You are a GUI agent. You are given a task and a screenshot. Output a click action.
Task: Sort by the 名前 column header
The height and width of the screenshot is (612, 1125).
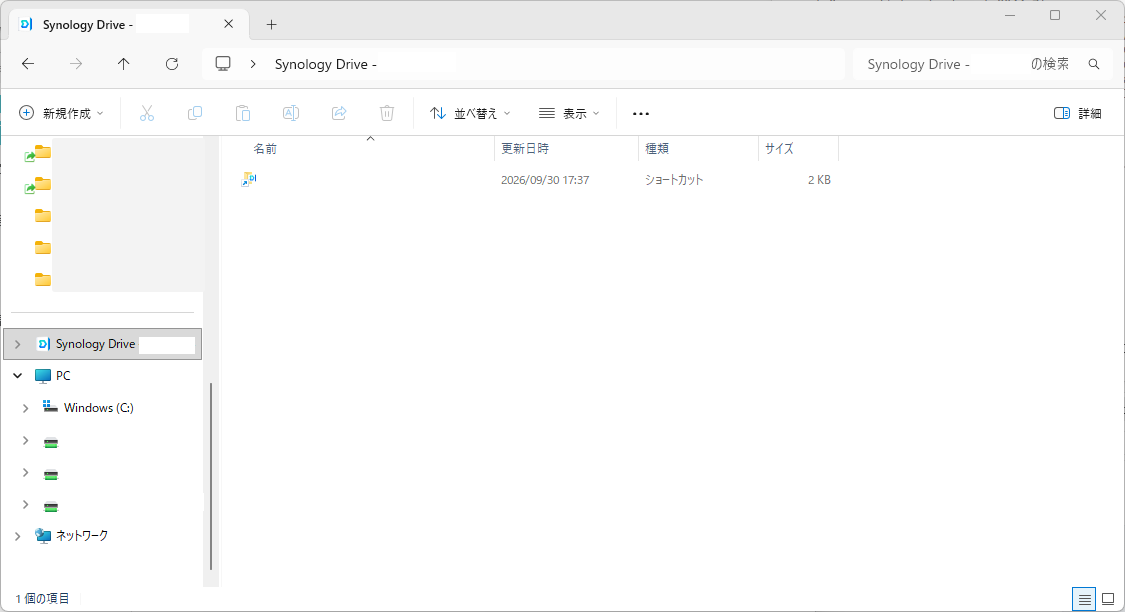(265, 149)
